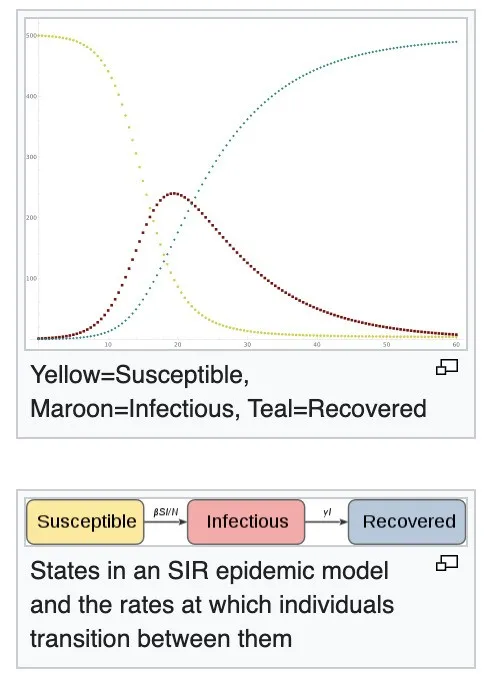Click the y-axis tick label 300
Image resolution: width=500 pixels, height=674 pixels.
[x=31, y=157]
